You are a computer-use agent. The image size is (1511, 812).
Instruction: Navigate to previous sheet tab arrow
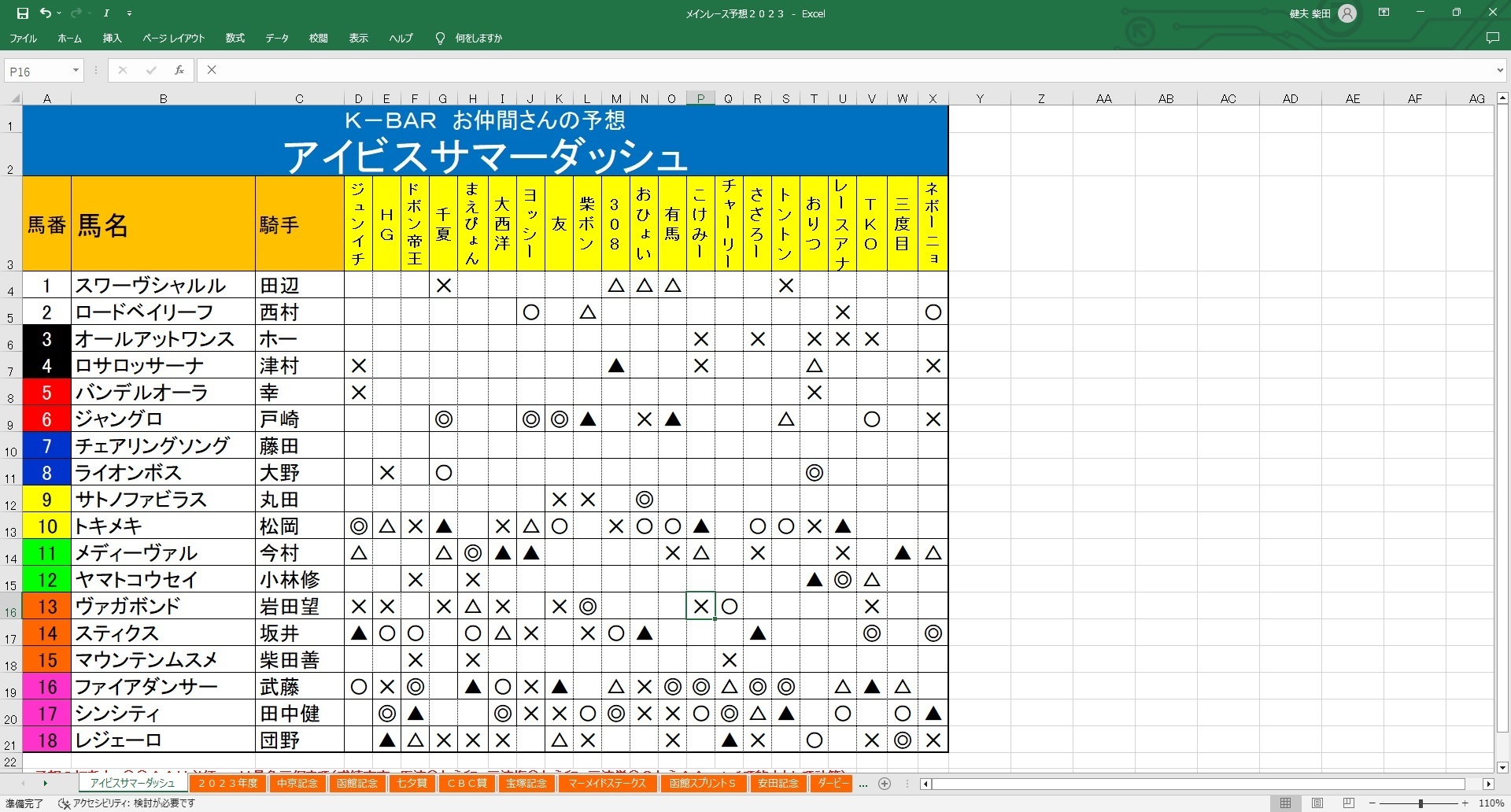pos(23,784)
